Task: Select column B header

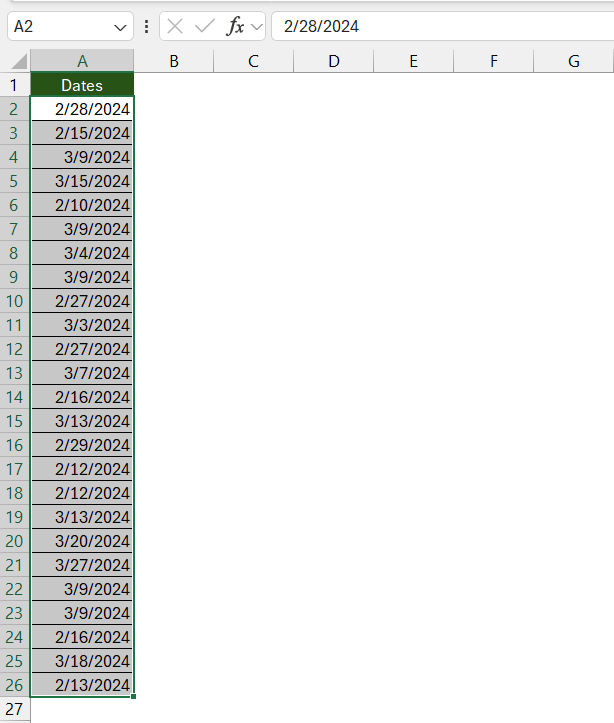Action: [x=174, y=61]
